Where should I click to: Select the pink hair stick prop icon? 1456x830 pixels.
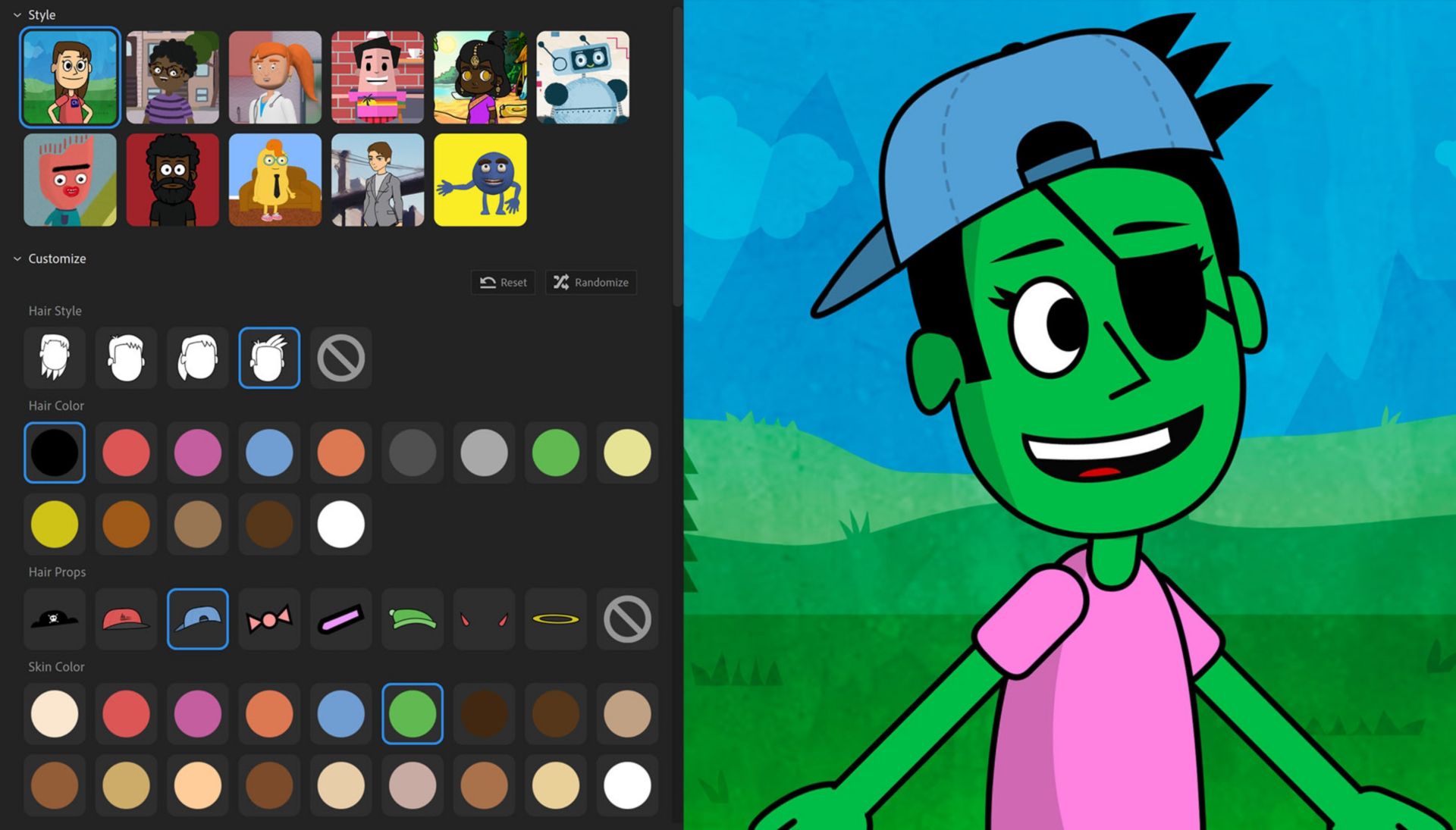339,617
